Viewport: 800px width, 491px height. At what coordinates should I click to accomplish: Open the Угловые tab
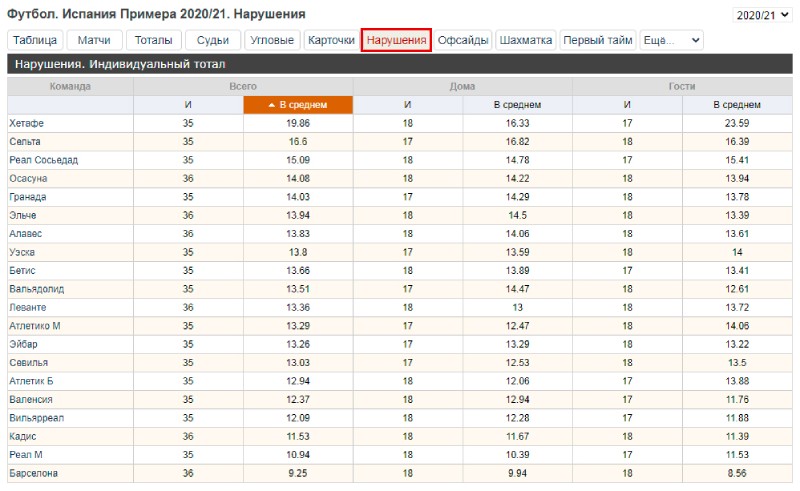[x=272, y=40]
